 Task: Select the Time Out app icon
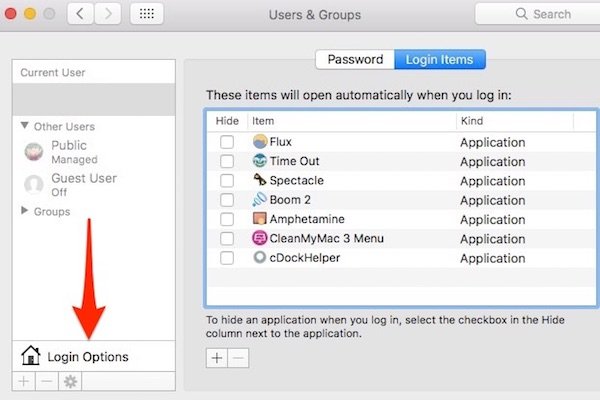pos(260,161)
